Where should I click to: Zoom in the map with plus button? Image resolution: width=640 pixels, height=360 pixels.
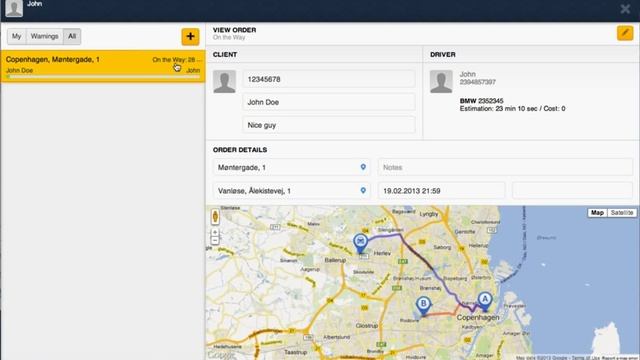pyautogui.click(x=215, y=233)
